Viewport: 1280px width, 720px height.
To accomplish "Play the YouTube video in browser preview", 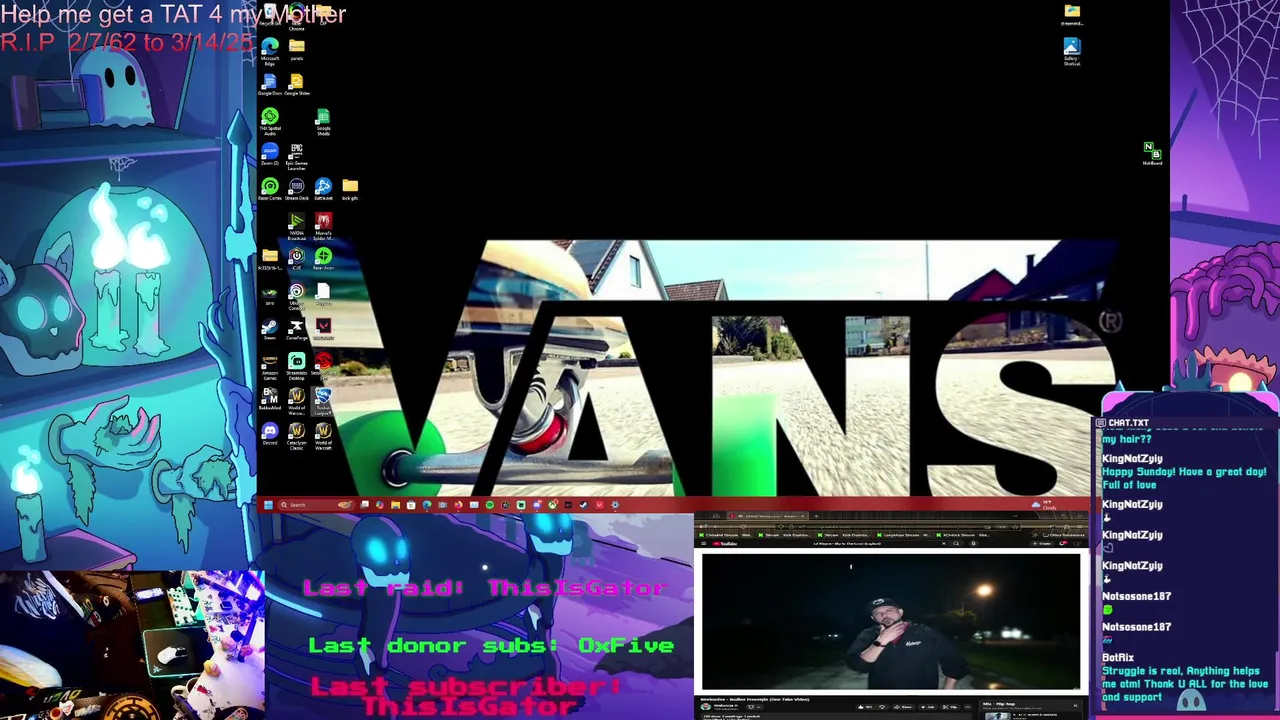I will click(890, 622).
